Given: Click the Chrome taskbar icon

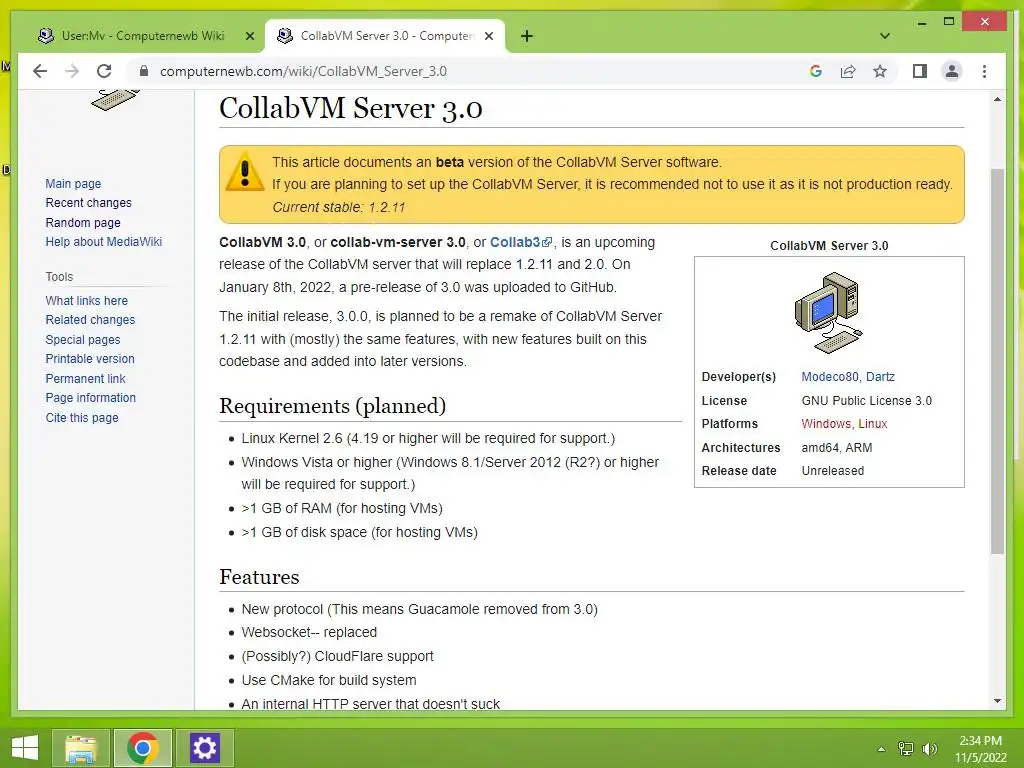Looking at the screenshot, I should 143,748.
